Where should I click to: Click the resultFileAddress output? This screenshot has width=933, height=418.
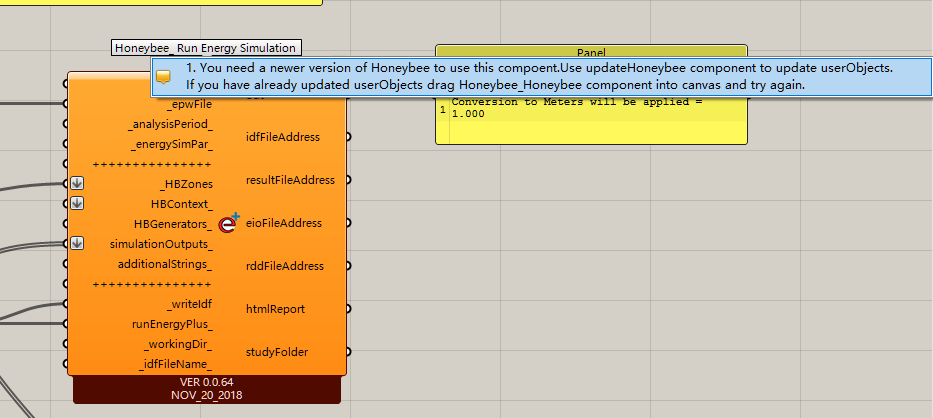(290, 180)
